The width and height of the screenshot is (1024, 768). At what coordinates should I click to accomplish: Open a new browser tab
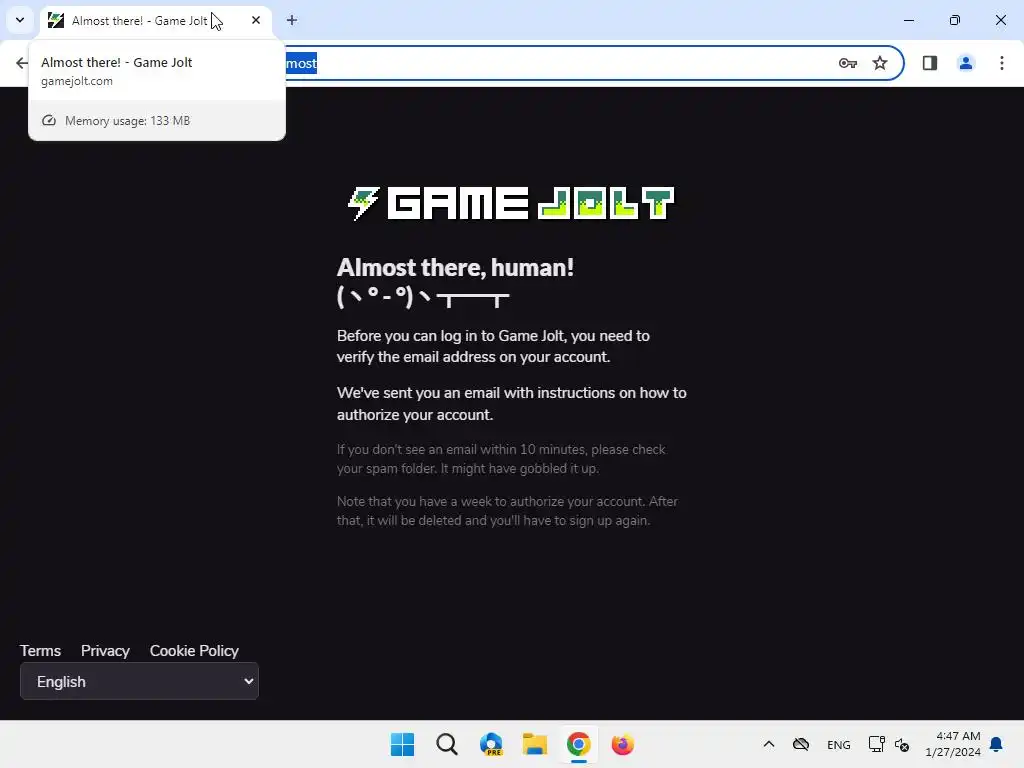tap(292, 20)
